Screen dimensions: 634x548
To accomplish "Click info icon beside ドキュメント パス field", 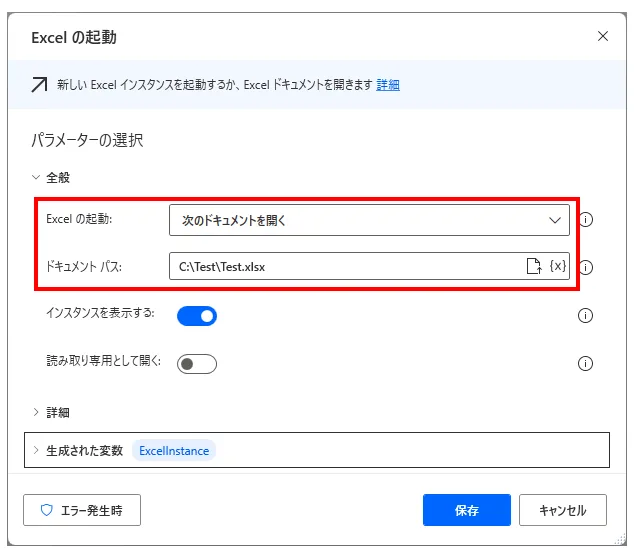I will pos(586,267).
